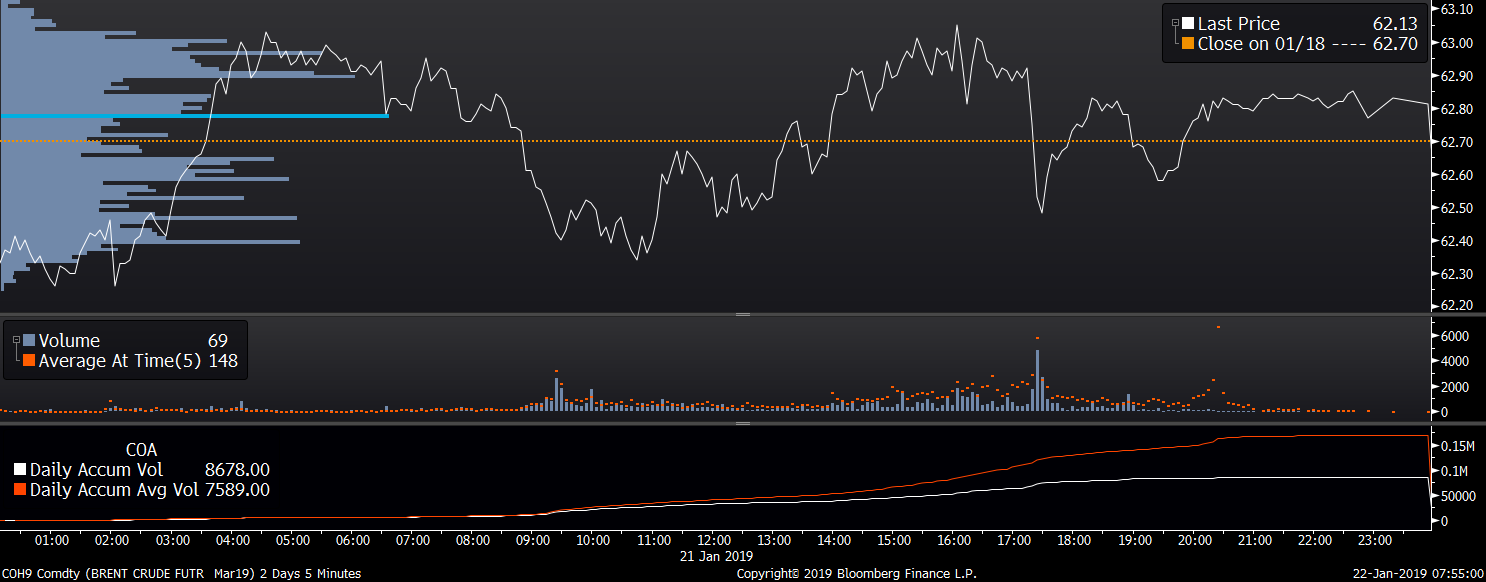Click the Volume value 69

point(218,341)
